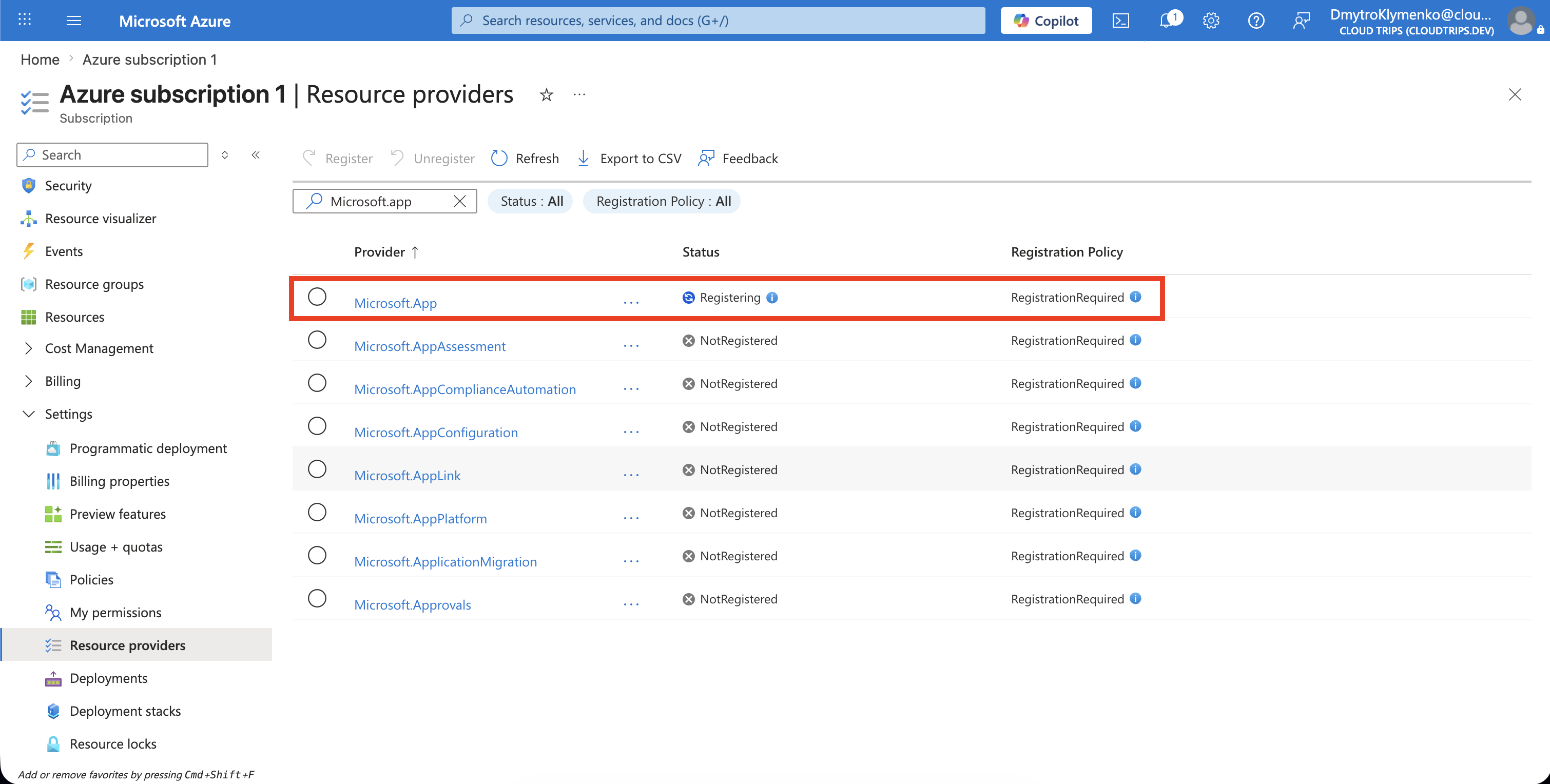
Task: Click the Refresh toolbar icon
Action: pyautogui.click(x=499, y=158)
